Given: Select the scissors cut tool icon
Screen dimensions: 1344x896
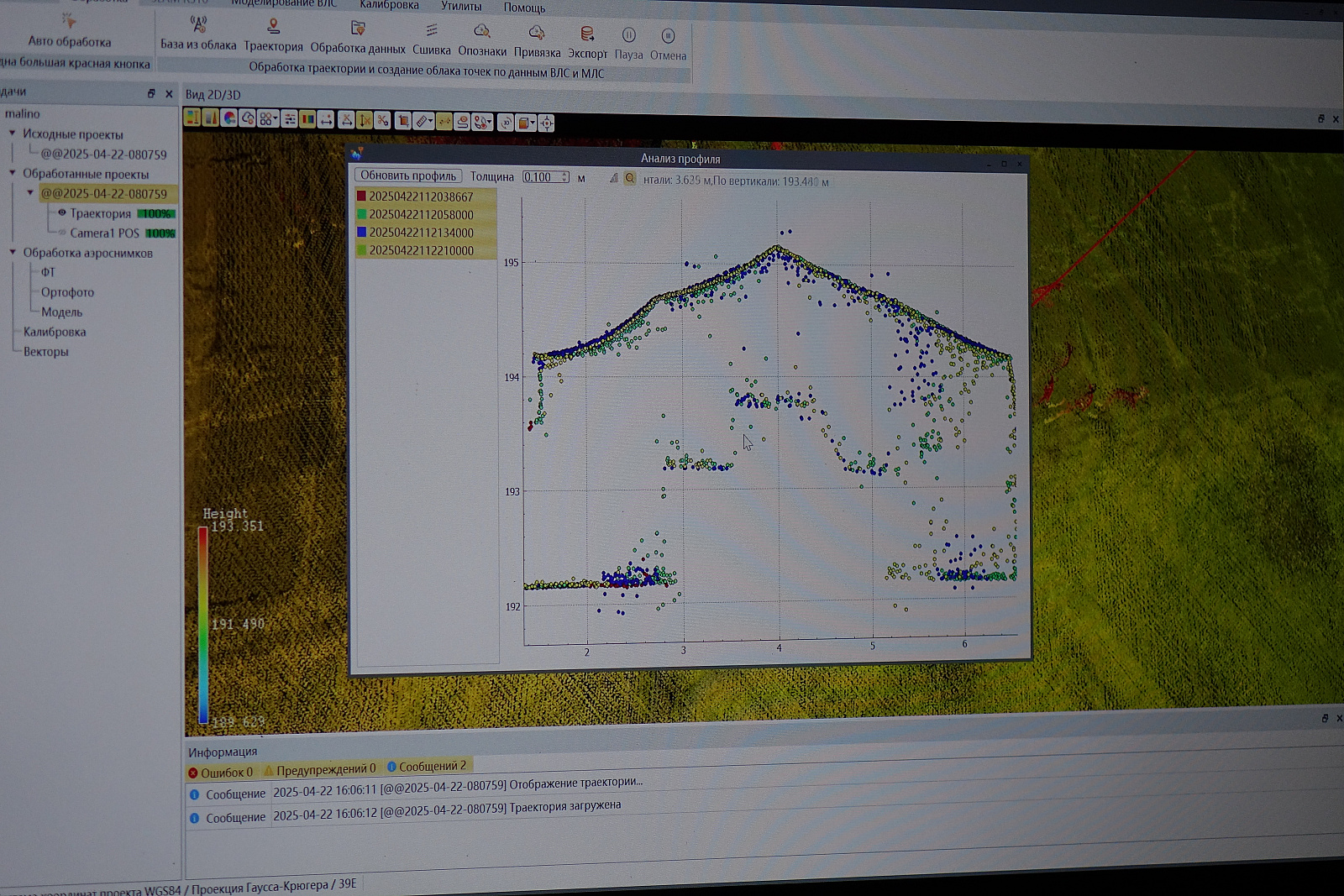Looking at the screenshot, I should (383, 121).
